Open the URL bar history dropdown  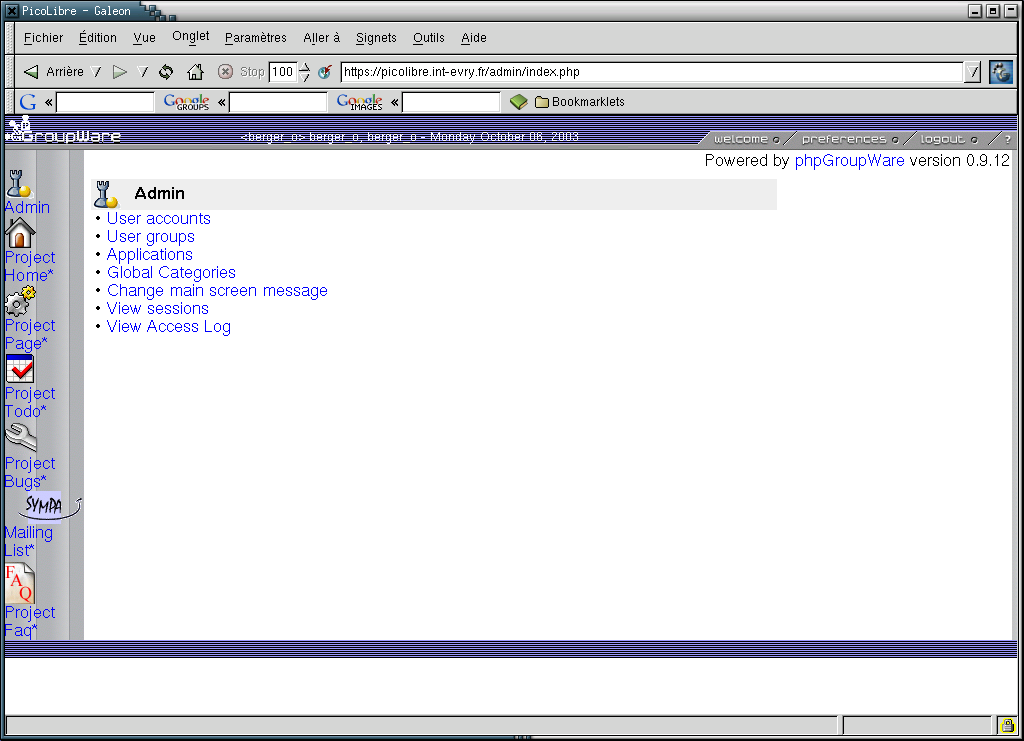[x=972, y=72]
